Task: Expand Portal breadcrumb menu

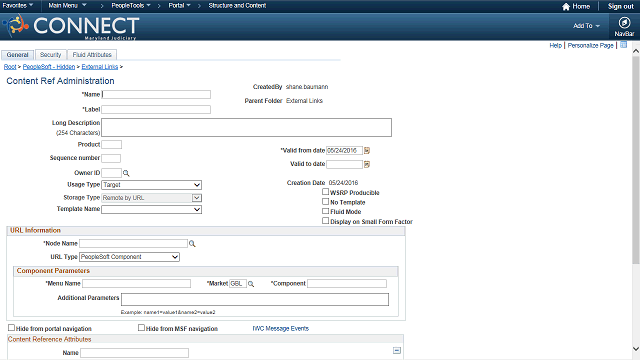Action: [x=179, y=6]
